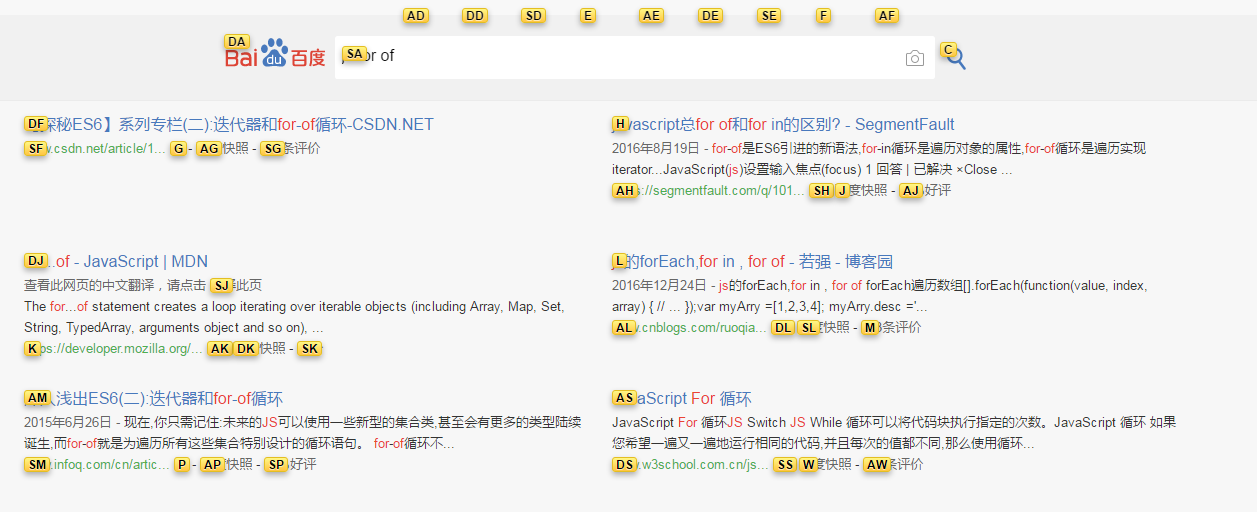Open the CSDN.NET for-of循环 result title
This screenshot has height=512, width=1257.
[229, 125]
